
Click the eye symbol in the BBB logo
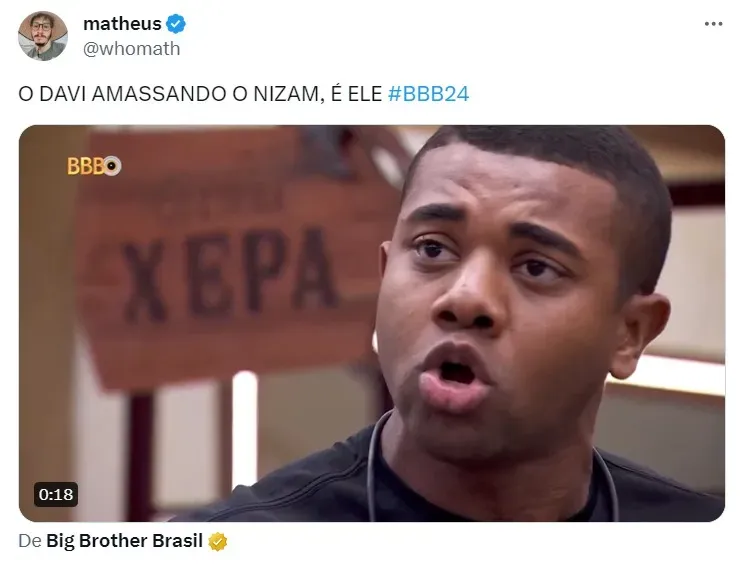[x=112, y=166]
